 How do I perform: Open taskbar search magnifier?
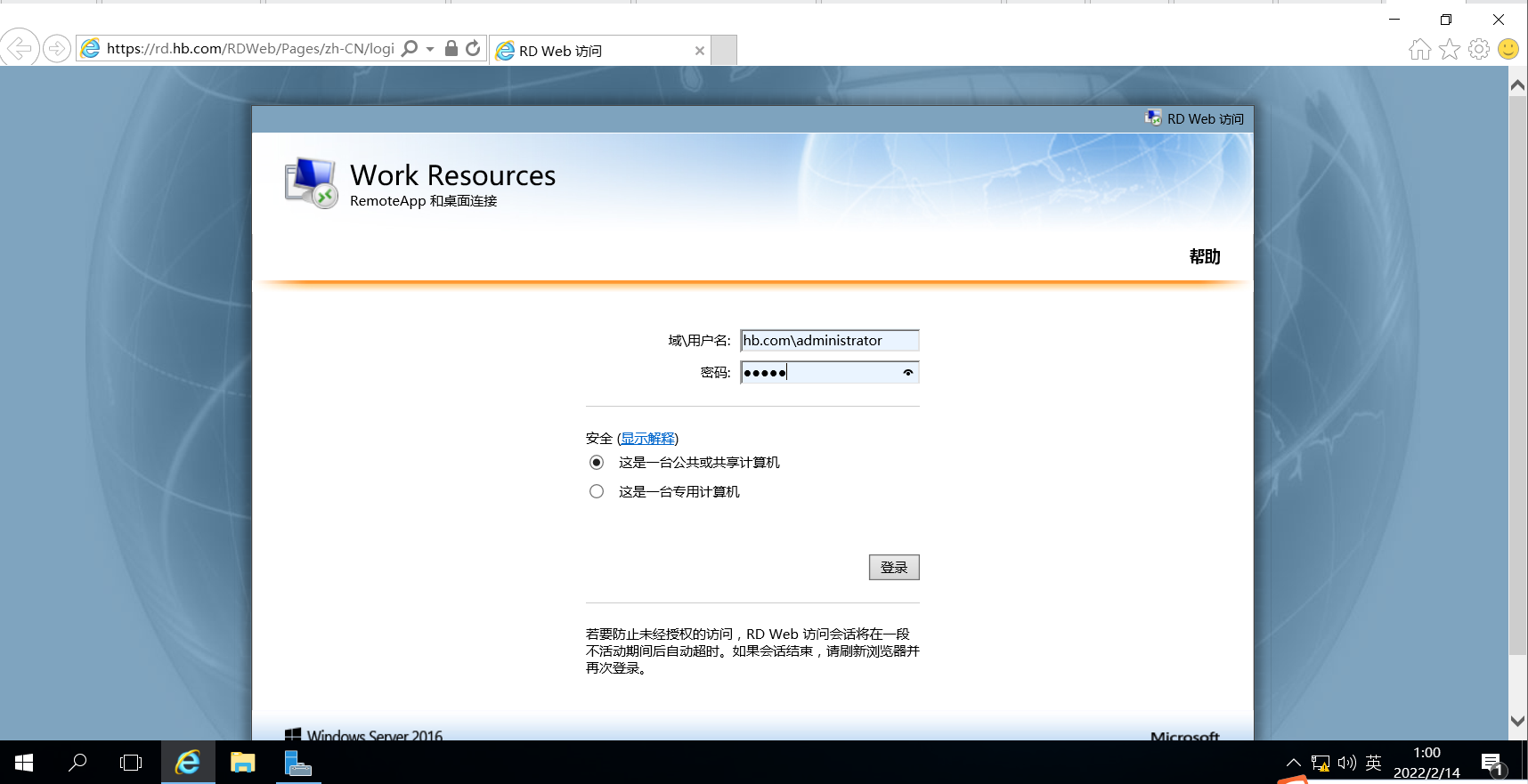(77, 763)
